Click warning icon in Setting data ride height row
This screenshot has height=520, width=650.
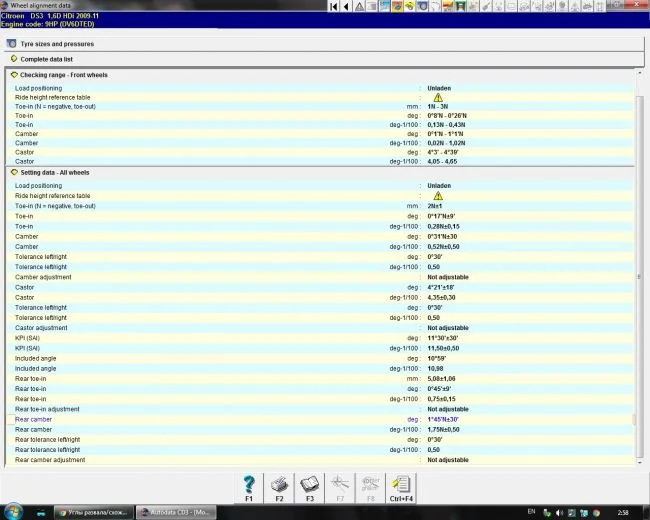438,196
